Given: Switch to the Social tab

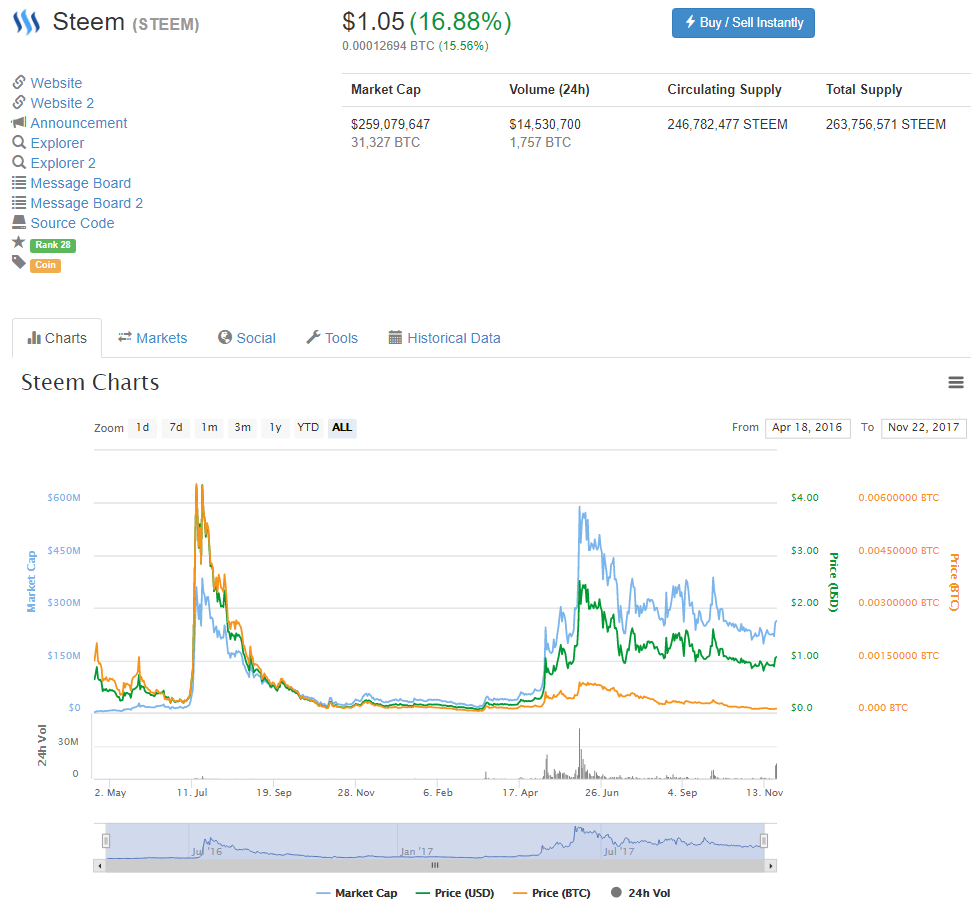Looking at the screenshot, I should tap(246, 338).
